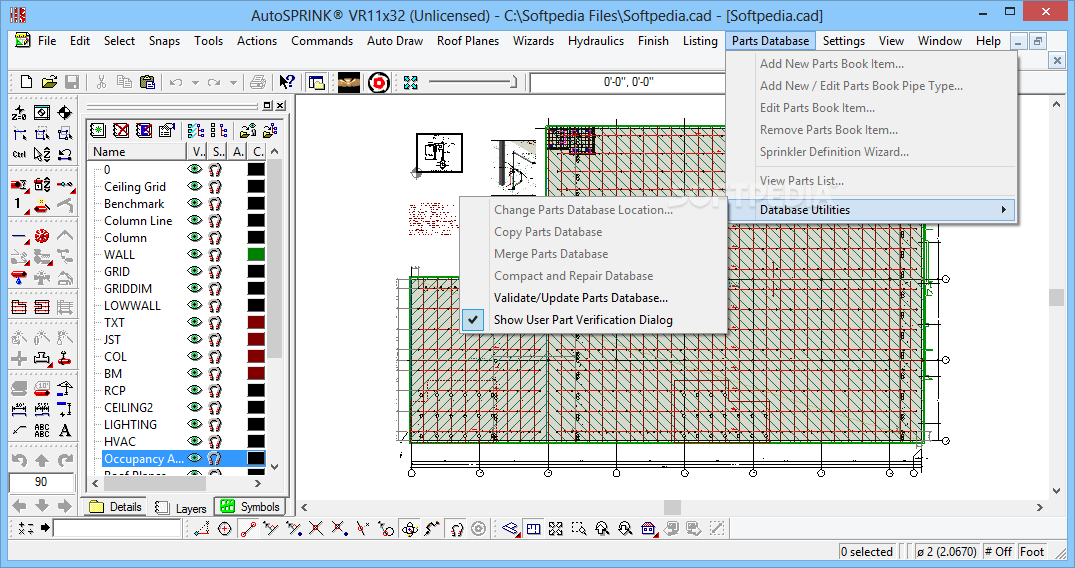1075x568 pixels.
Task: Switch to the Layers tab
Action: point(181,508)
